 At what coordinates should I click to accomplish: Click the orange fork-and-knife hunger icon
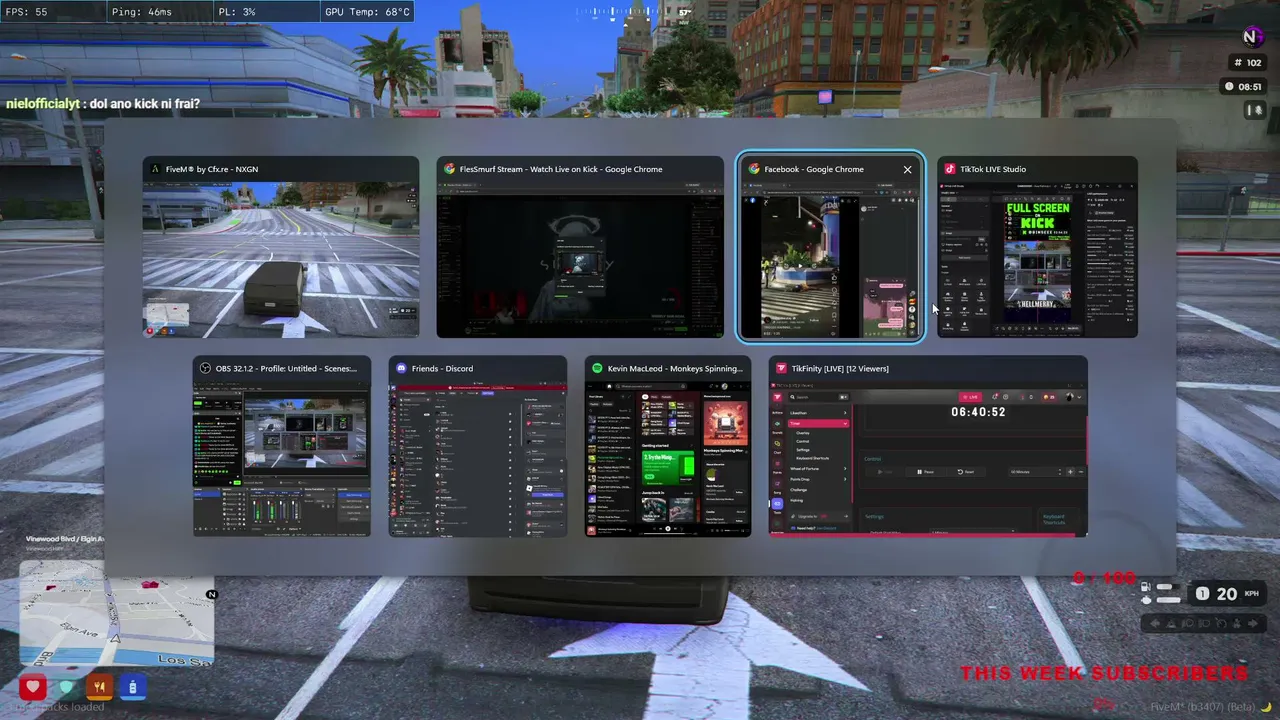(x=99, y=687)
